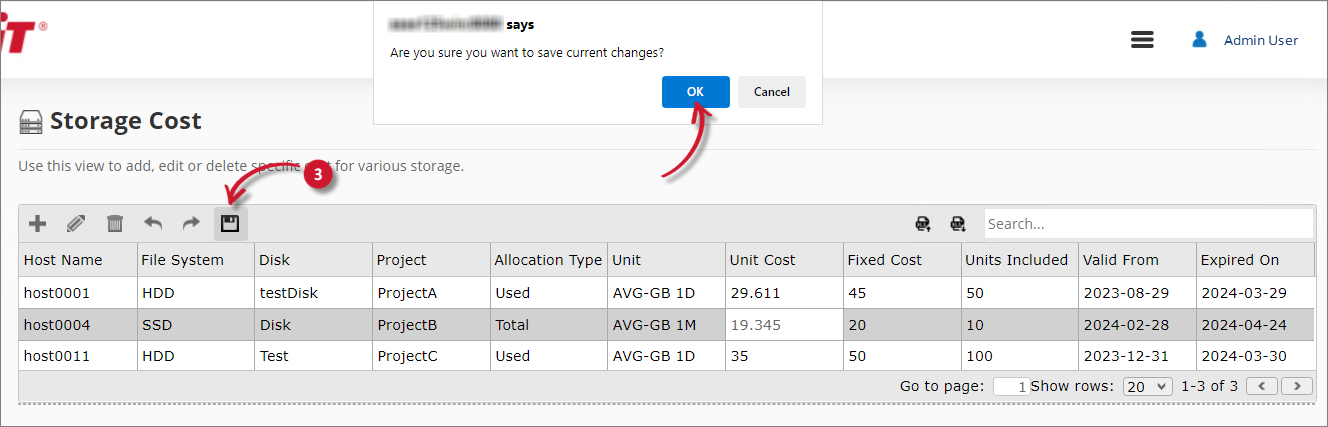This screenshot has height=427, width=1328.
Task: Open the hamburger menu icon
Action: 1142,40
